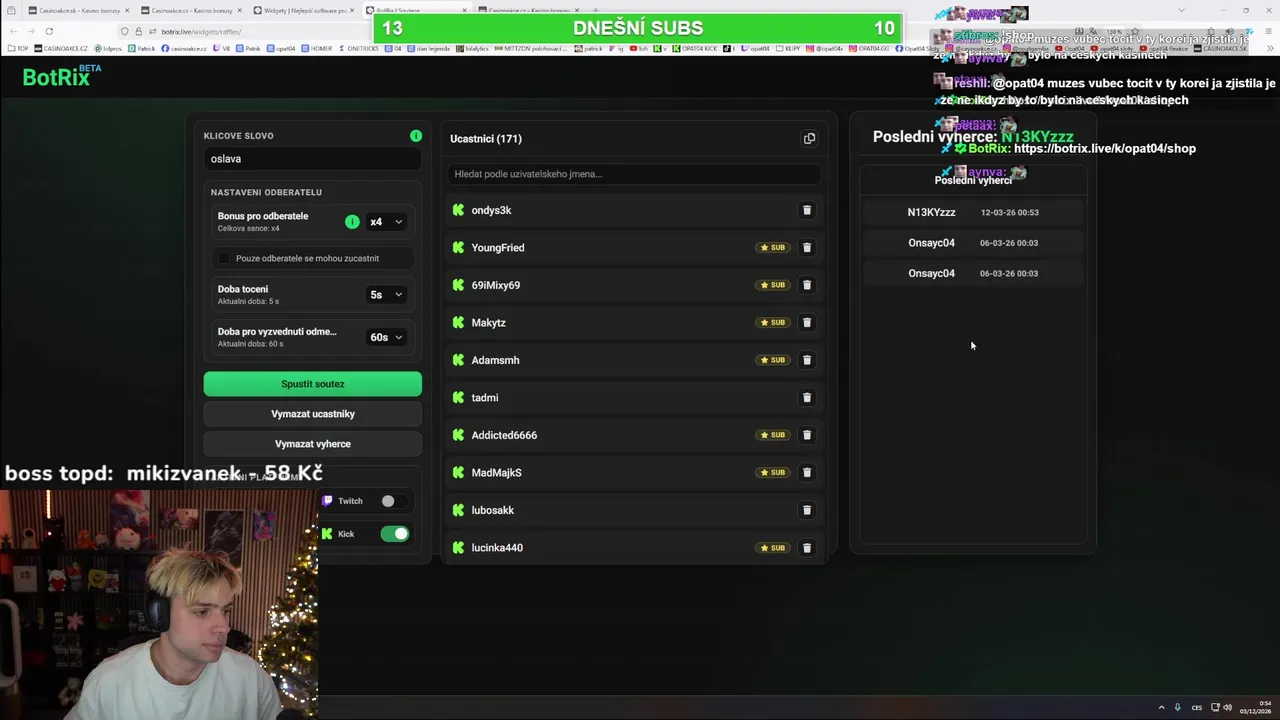Disable the Kick platform switch

click(394, 534)
